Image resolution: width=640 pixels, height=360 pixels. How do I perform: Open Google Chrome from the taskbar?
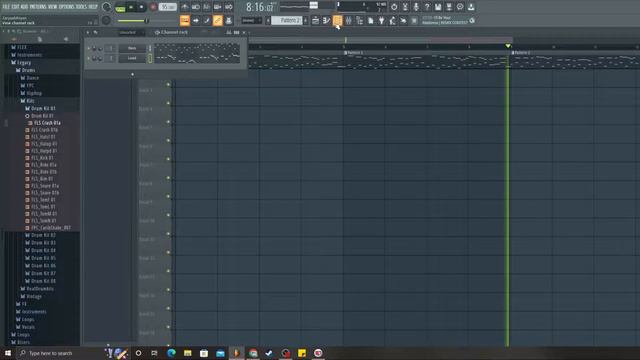(x=253, y=353)
